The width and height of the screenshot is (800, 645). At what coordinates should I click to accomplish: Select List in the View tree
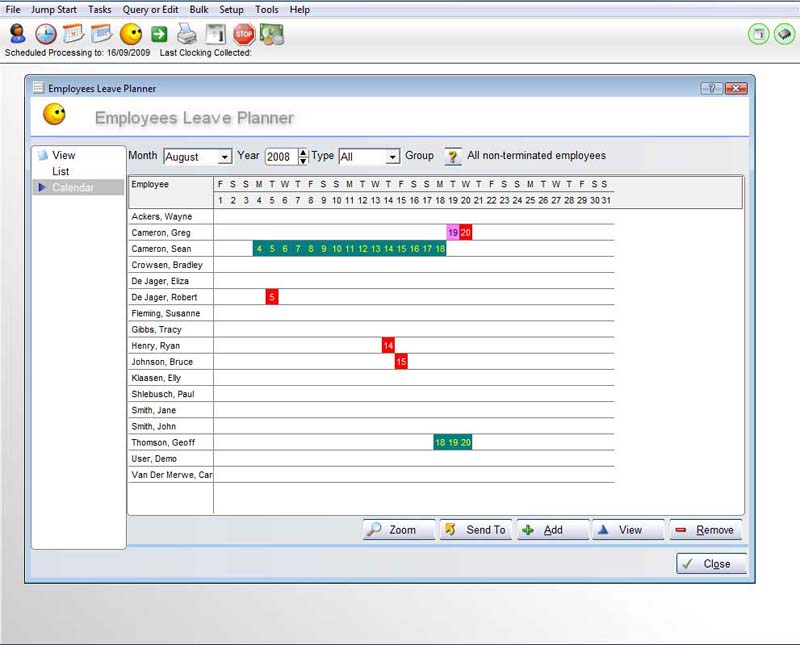click(x=61, y=172)
